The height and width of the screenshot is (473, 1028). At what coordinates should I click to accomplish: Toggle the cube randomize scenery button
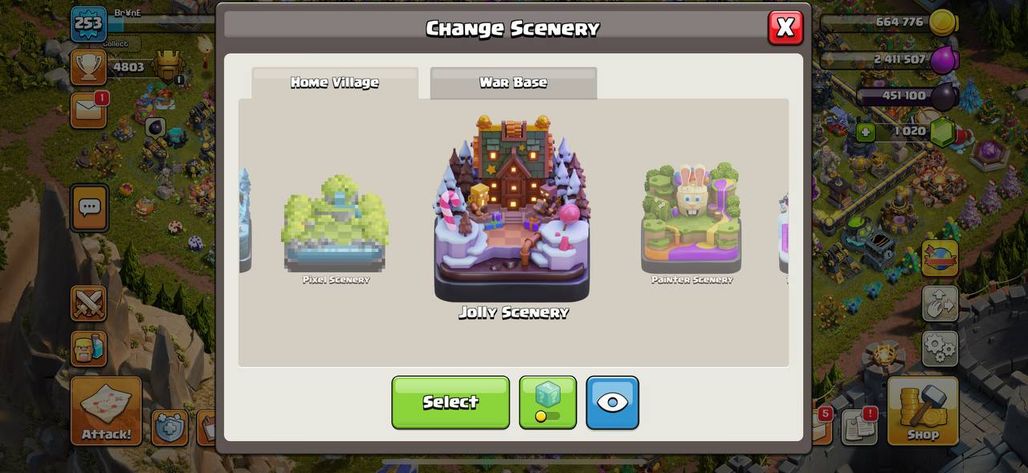(547, 403)
